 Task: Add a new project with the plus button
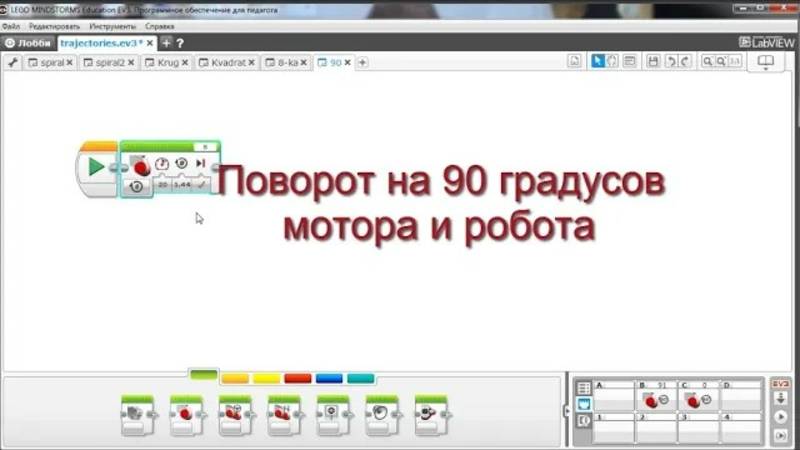(x=166, y=43)
